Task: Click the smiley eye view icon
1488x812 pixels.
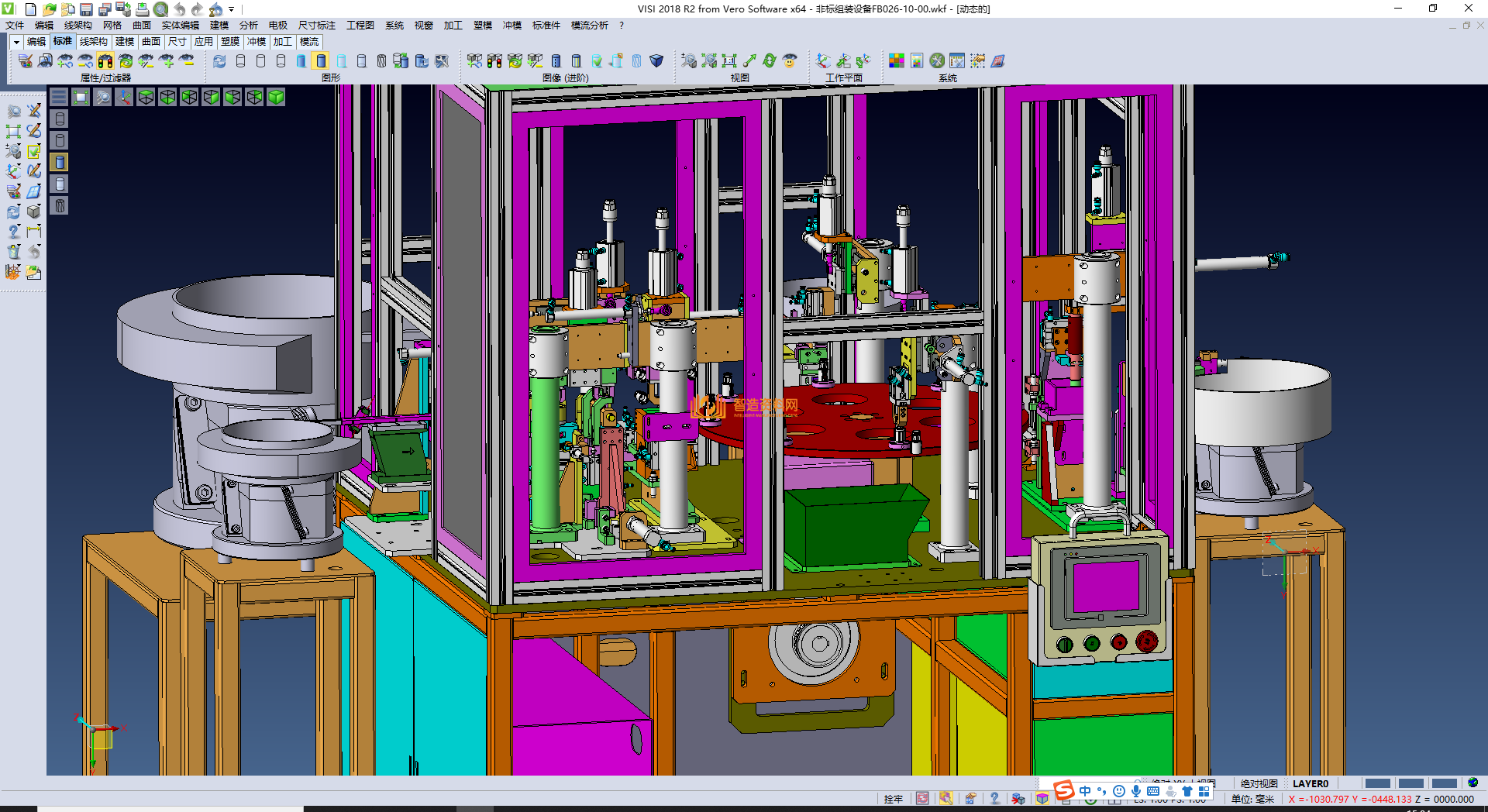Action: [x=790, y=61]
